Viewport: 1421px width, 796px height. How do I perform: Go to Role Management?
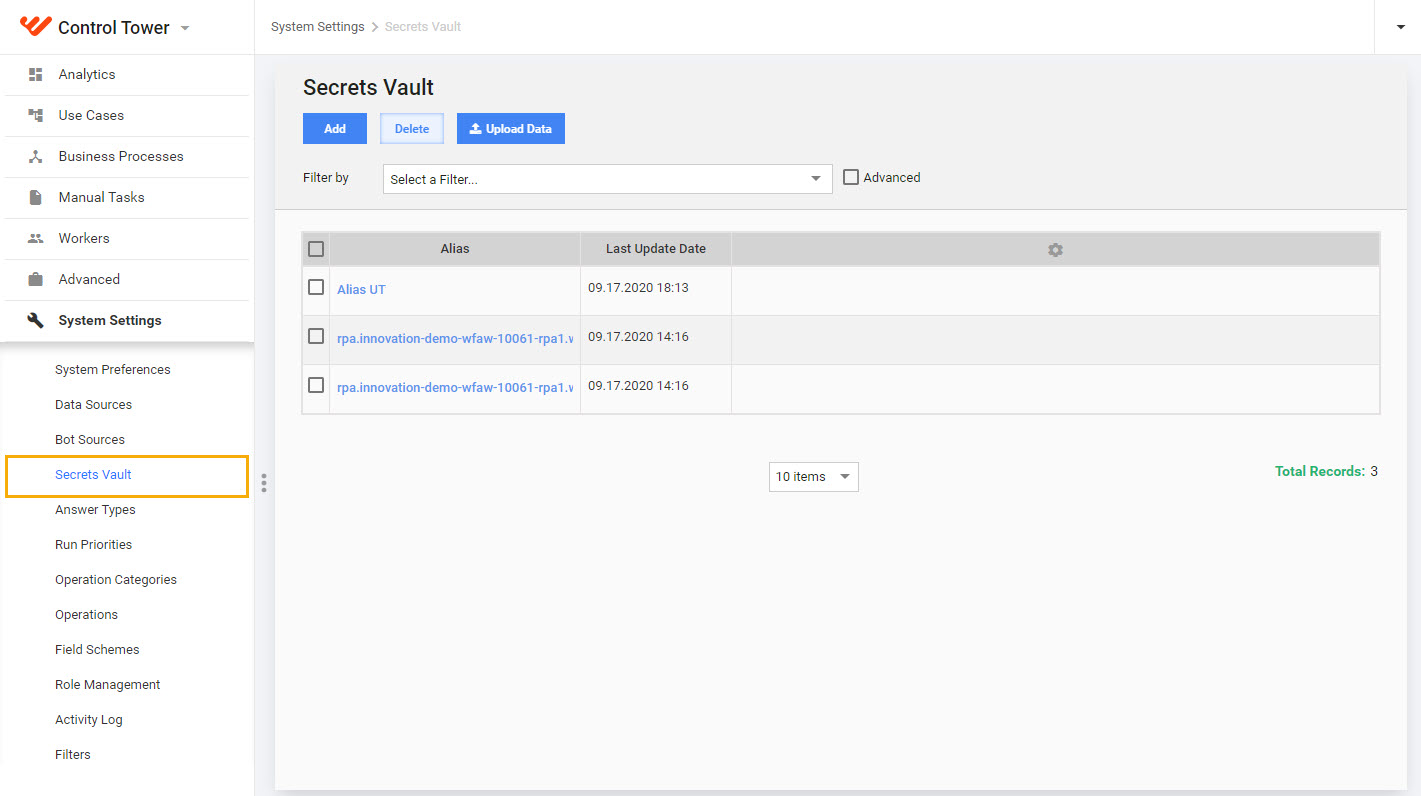pos(107,685)
